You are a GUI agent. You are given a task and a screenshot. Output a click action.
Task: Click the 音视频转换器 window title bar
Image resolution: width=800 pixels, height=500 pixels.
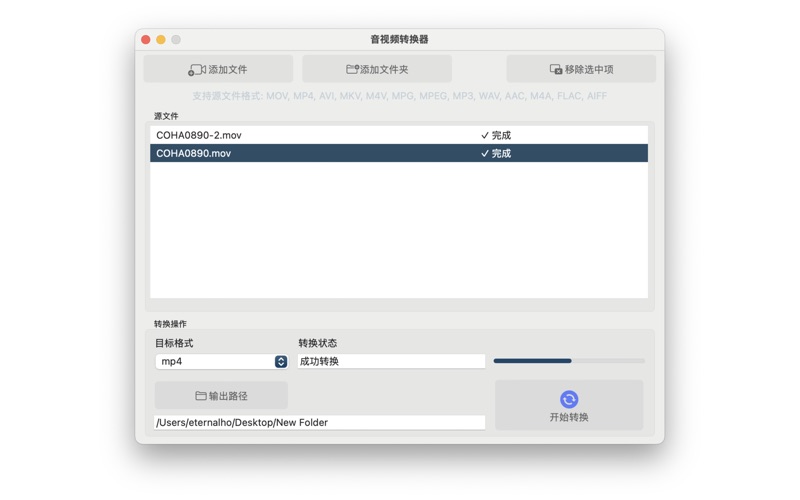399,40
